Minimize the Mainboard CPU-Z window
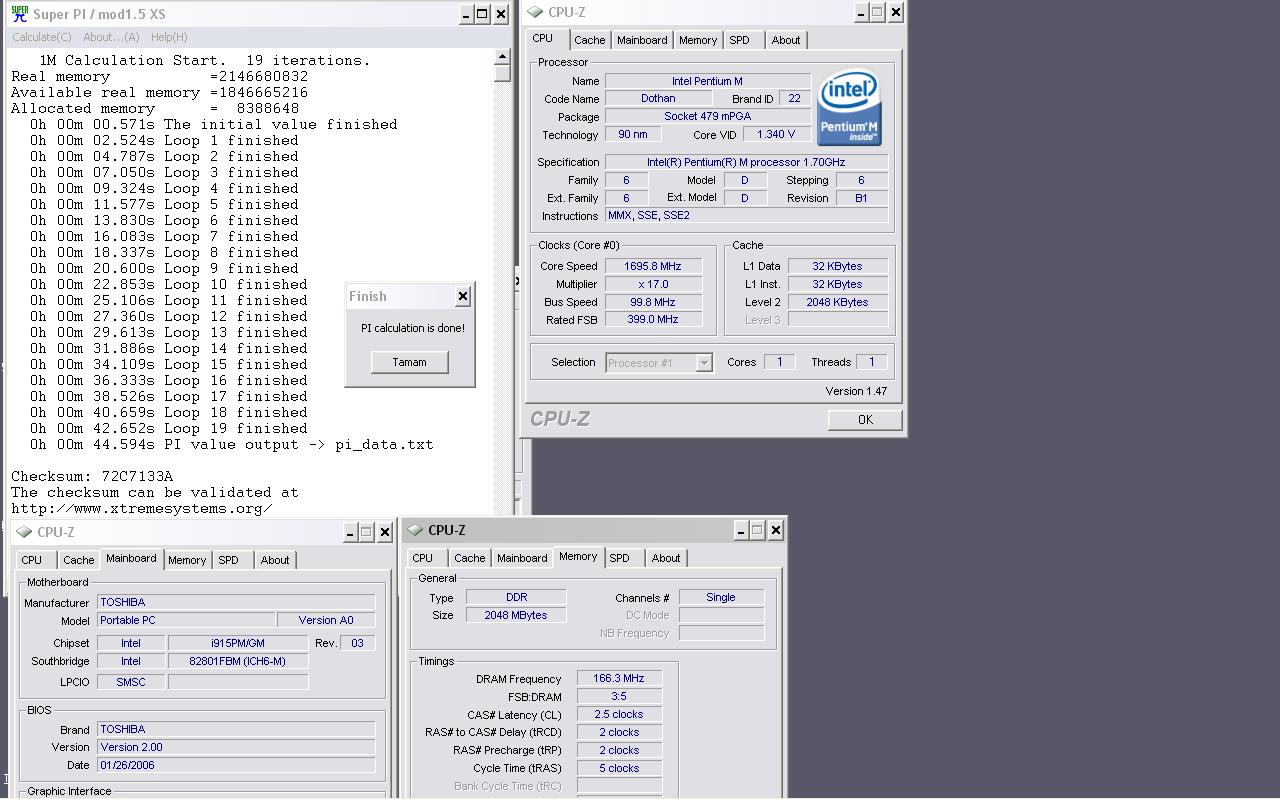Viewport: 1280px width, 800px height. click(350, 532)
